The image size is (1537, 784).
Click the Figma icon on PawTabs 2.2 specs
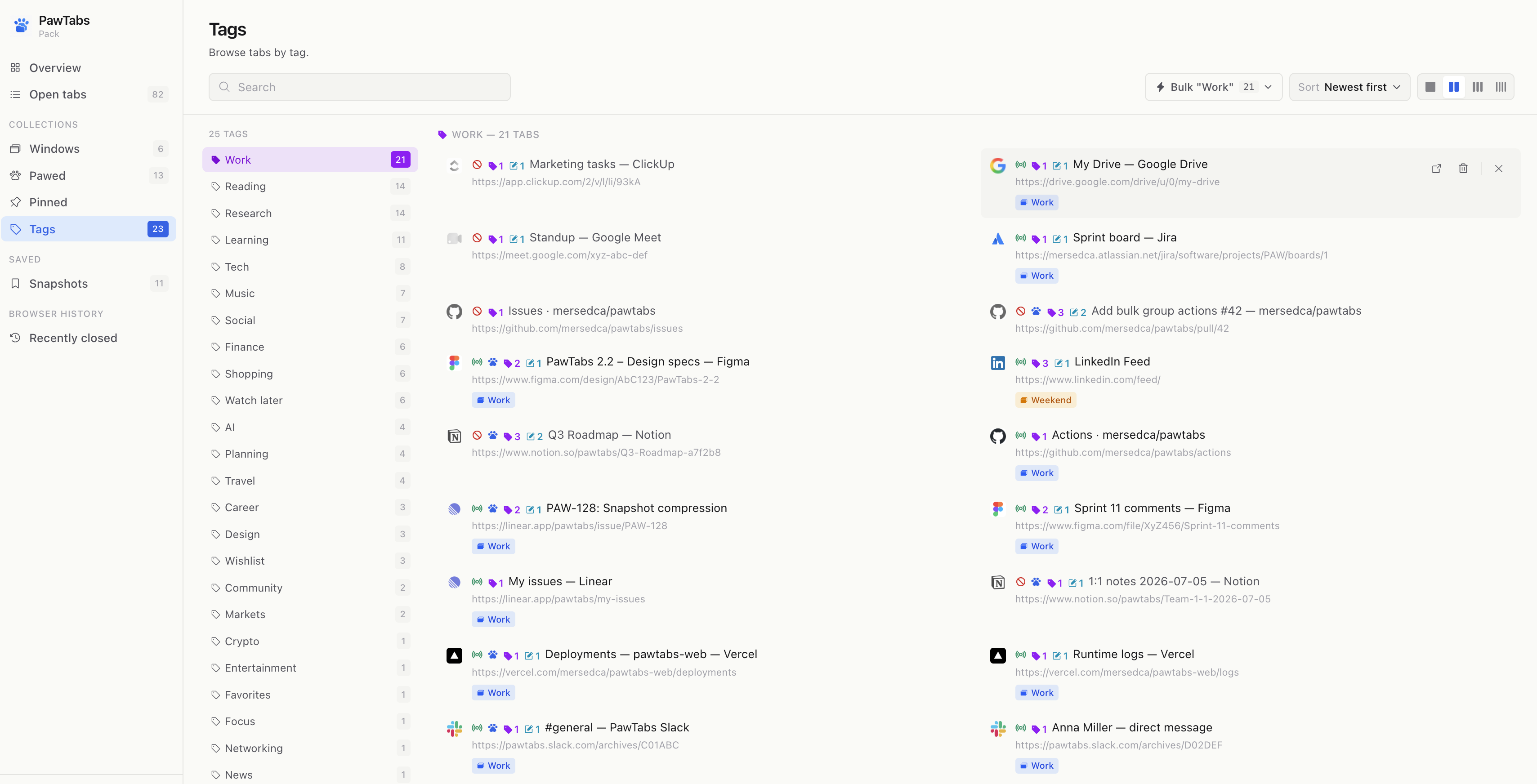(x=454, y=363)
